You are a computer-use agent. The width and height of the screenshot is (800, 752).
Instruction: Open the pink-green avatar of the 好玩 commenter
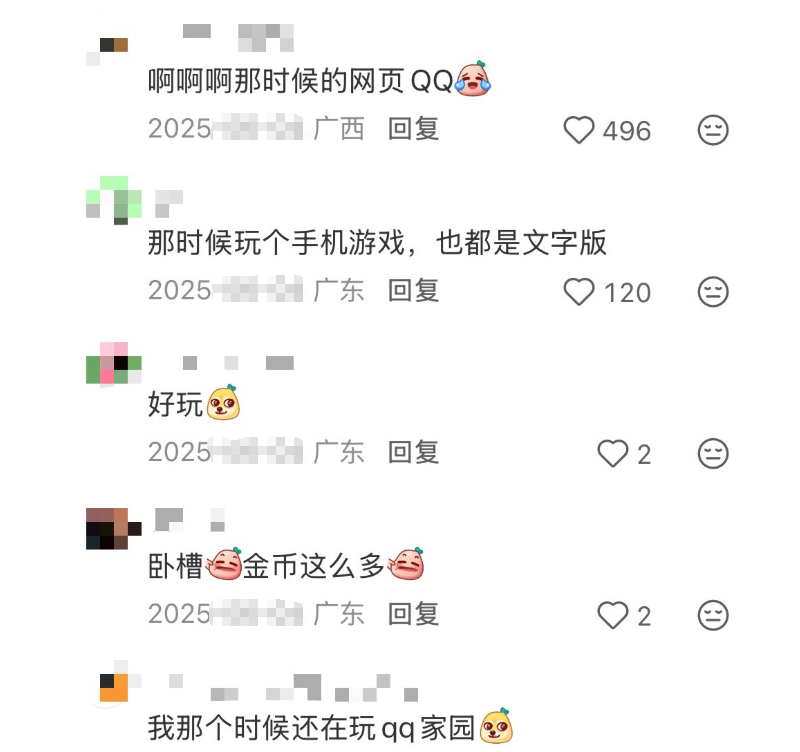point(113,363)
